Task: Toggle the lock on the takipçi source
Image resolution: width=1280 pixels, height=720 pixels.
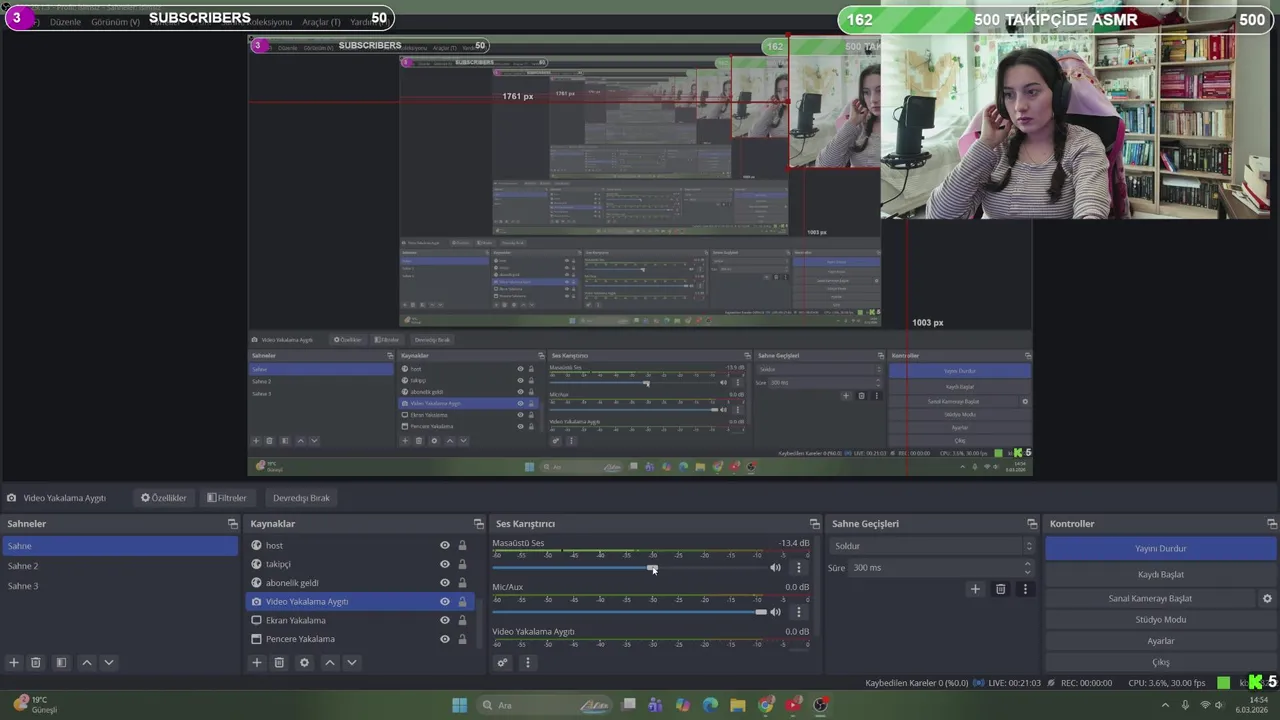Action: pyautogui.click(x=462, y=564)
